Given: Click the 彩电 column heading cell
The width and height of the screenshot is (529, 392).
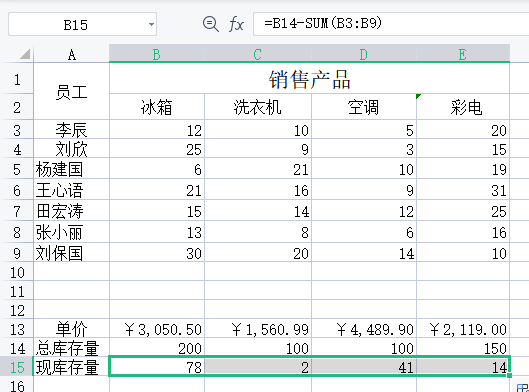Looking at the screenshot, I should (x=463, y=107).
